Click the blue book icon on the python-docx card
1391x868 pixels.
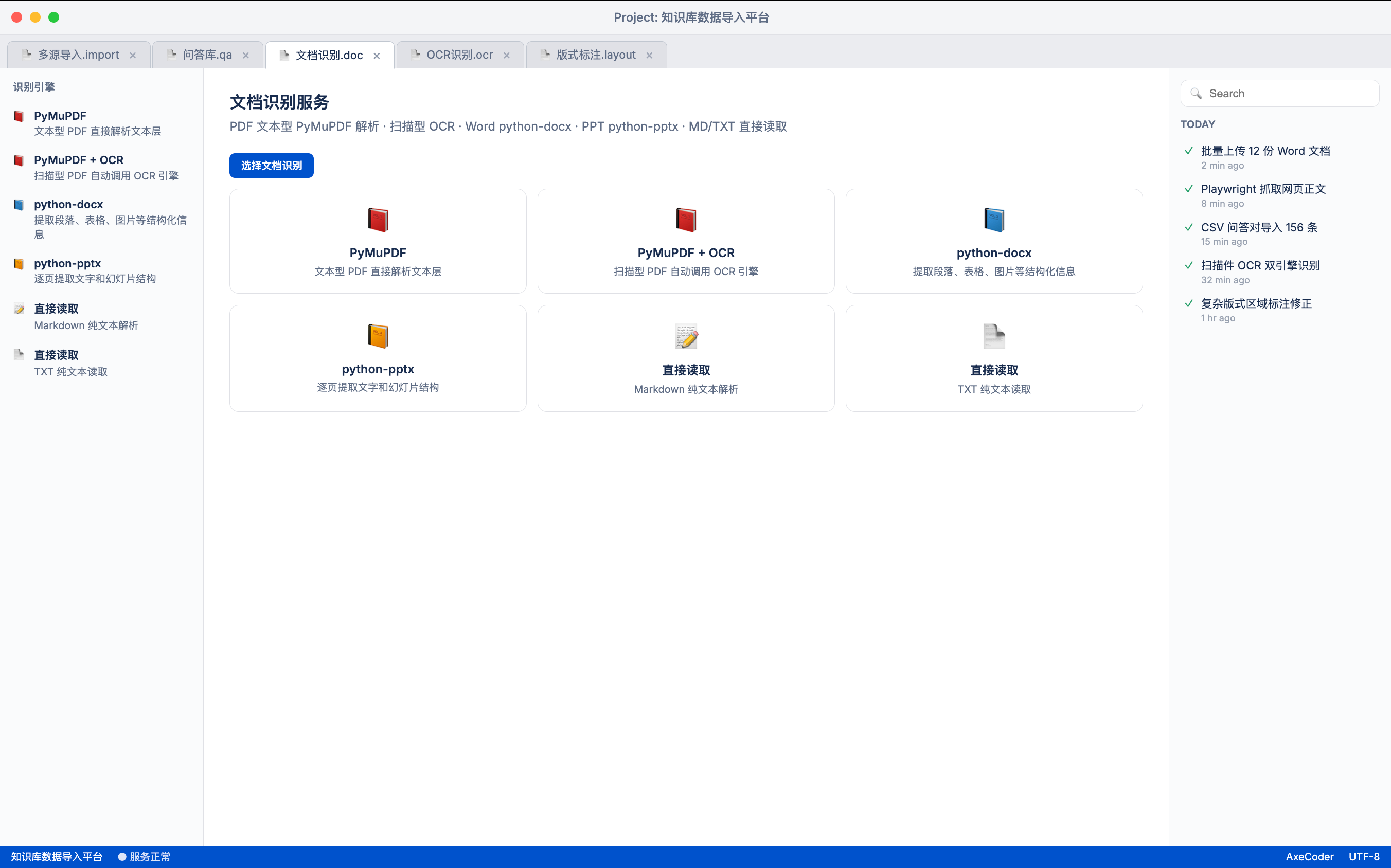point(993,220)
